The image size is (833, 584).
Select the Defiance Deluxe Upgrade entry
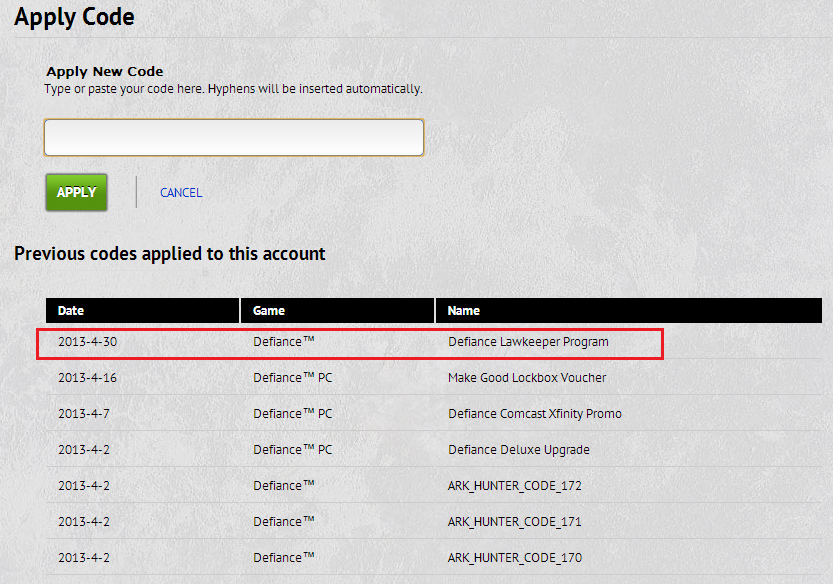[518, 450]
